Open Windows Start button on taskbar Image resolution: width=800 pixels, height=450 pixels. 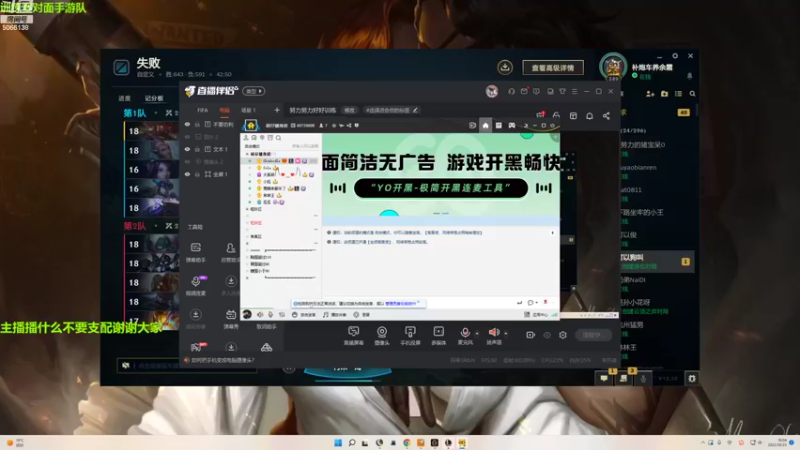(338, 443)
